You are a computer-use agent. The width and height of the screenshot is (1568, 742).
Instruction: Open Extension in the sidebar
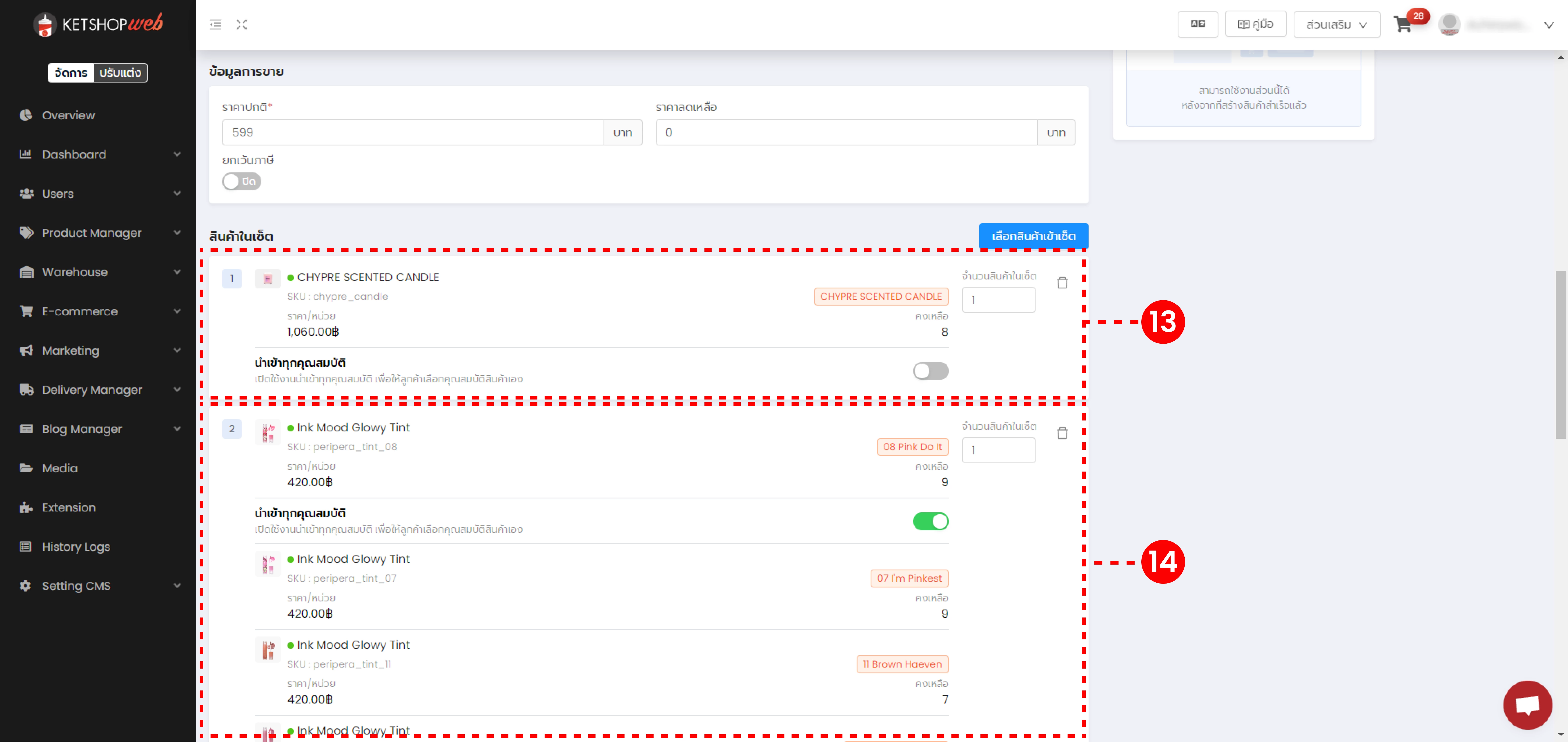point(98,507)
